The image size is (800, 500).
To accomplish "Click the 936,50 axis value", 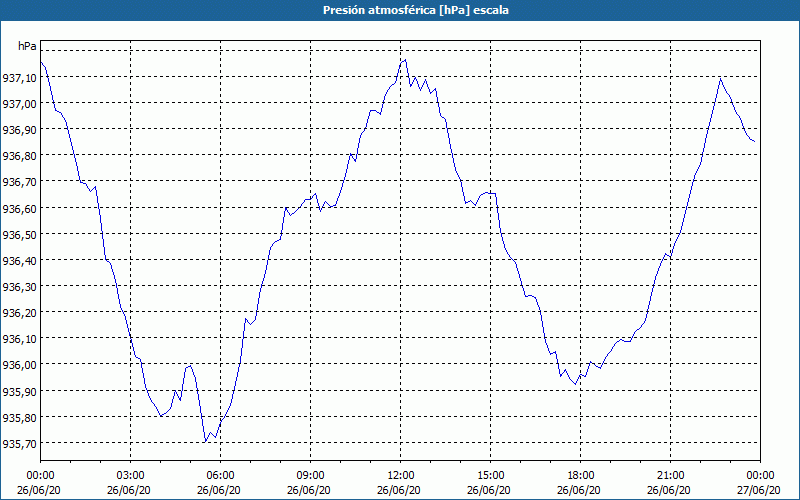I will click(x=19, y=234).
